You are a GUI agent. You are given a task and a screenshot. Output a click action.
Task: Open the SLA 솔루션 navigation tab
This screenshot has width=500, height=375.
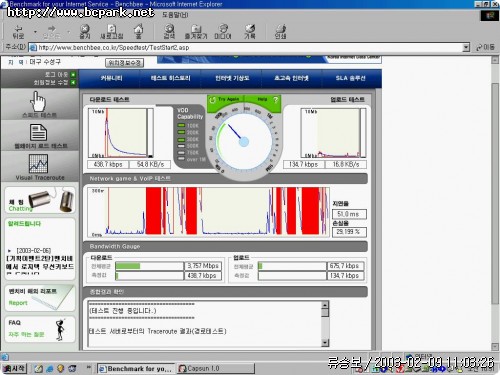coord(350,78)
